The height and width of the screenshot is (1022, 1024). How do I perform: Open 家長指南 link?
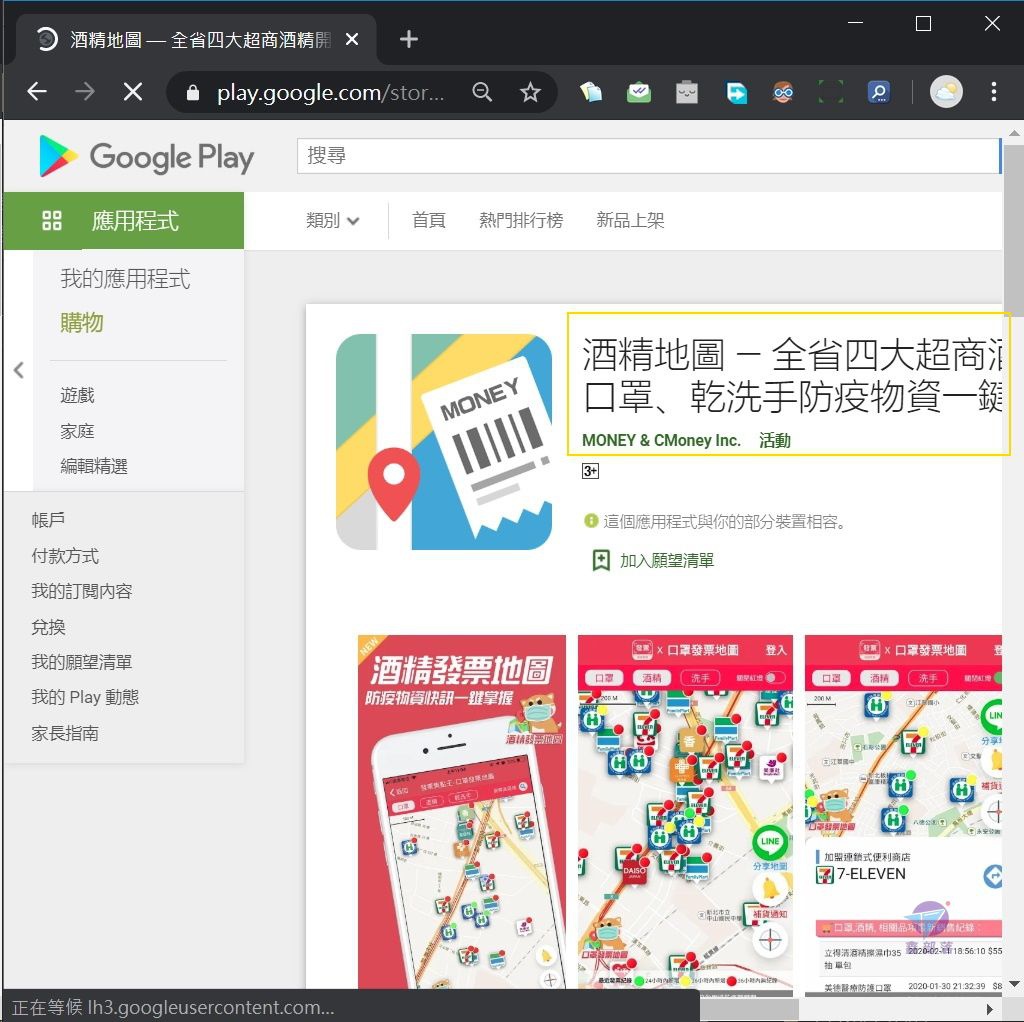[x=65, y=733]
